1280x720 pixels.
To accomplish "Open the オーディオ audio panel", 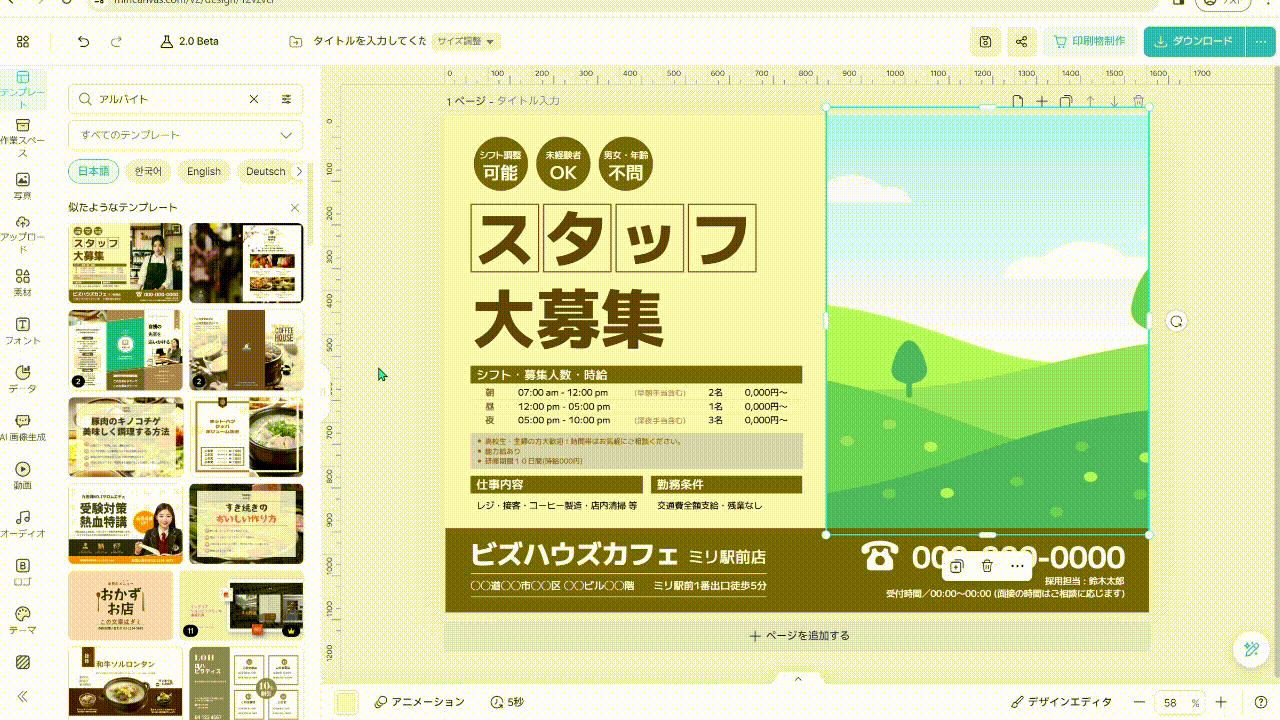I will point(23,524).
